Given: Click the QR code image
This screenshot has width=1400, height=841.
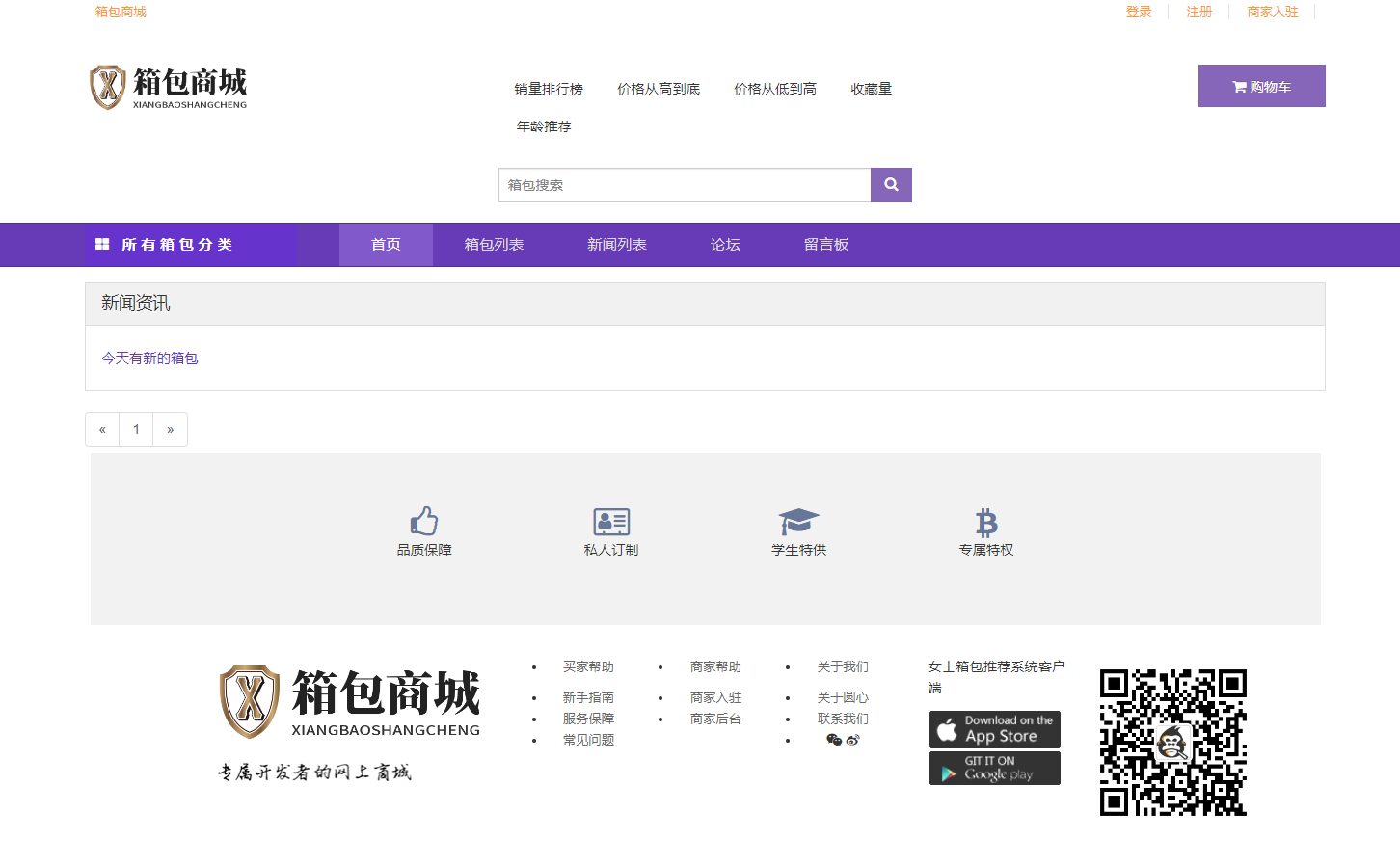Looking at the screenshot, I should click(x=1173, y=743).
